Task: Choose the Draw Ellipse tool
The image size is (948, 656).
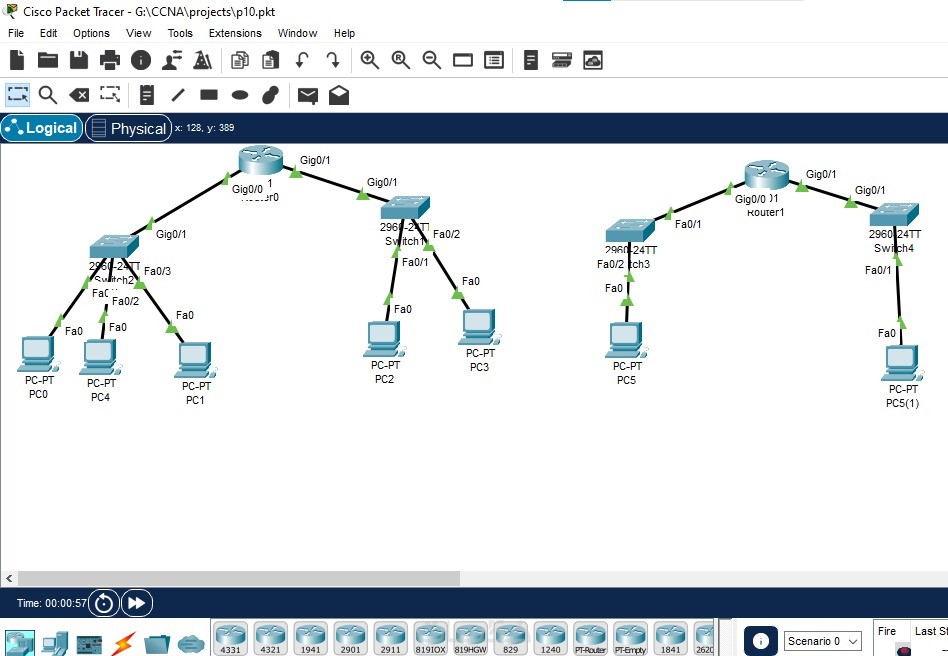Action: click(240, 95)
